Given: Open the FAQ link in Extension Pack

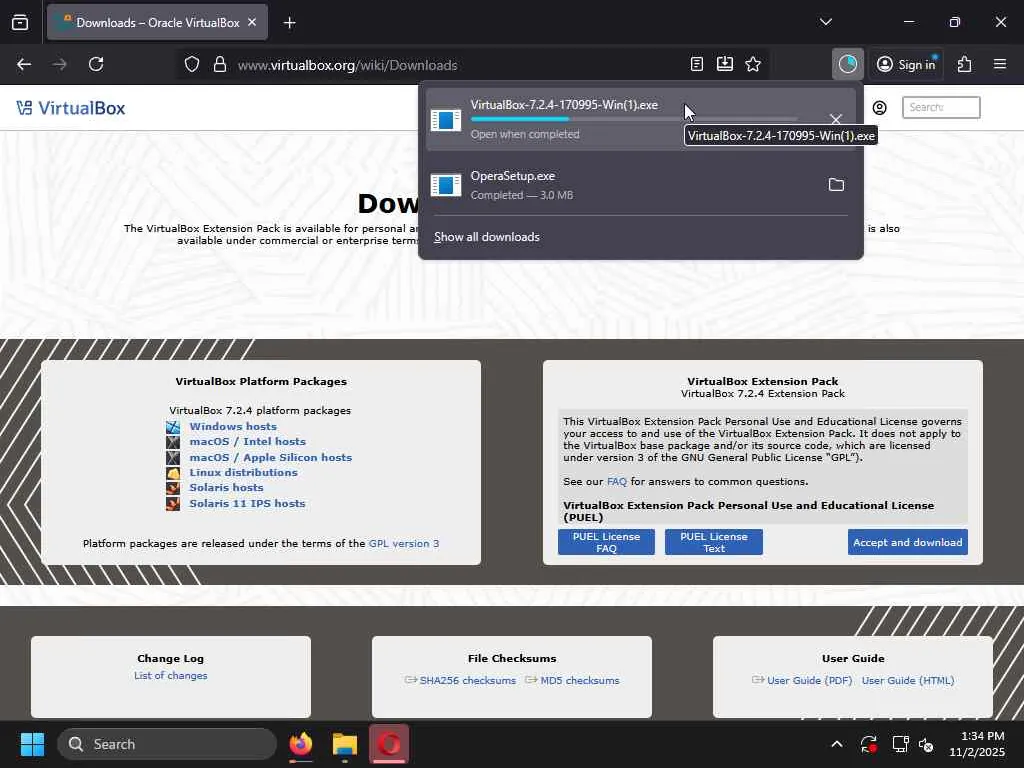Looking at the screenshot, I should 616,481.
